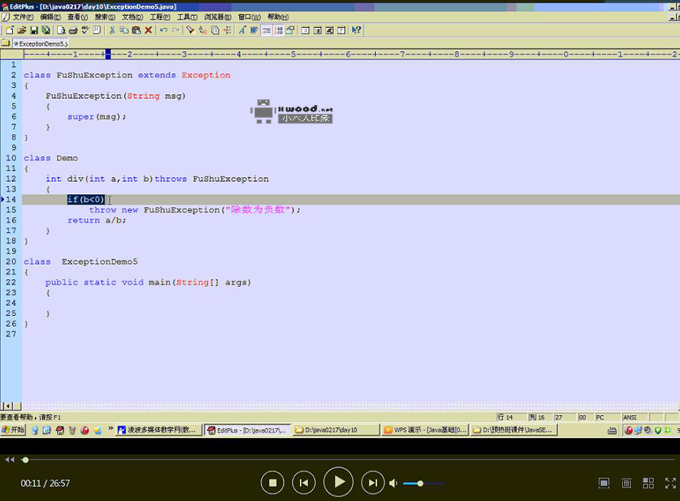Mute audio via speaker icon
This screenshot has height=501, width=680.
393,483
